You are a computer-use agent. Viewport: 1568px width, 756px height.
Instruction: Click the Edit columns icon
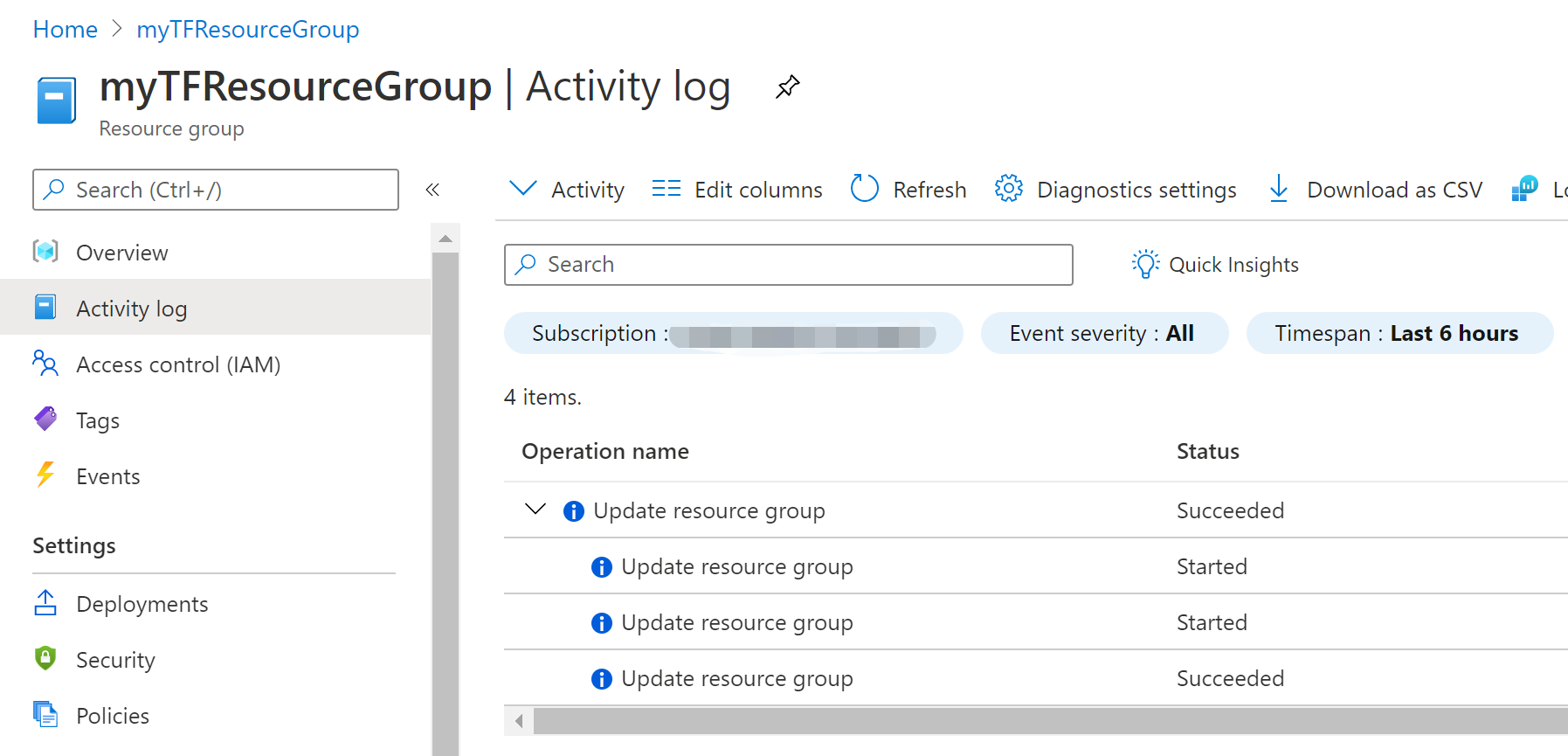[666, 189]
